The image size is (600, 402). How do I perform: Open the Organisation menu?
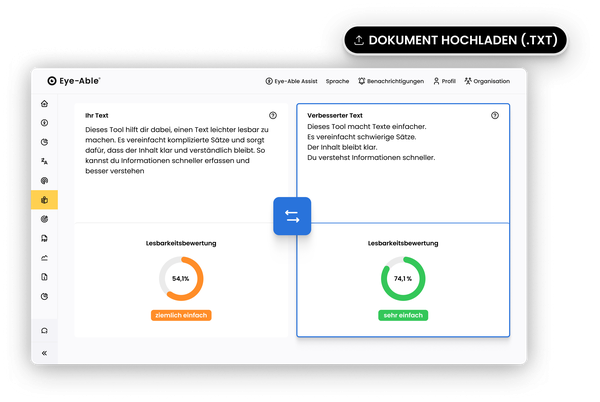pyautogui.click(x=487, y=81)
